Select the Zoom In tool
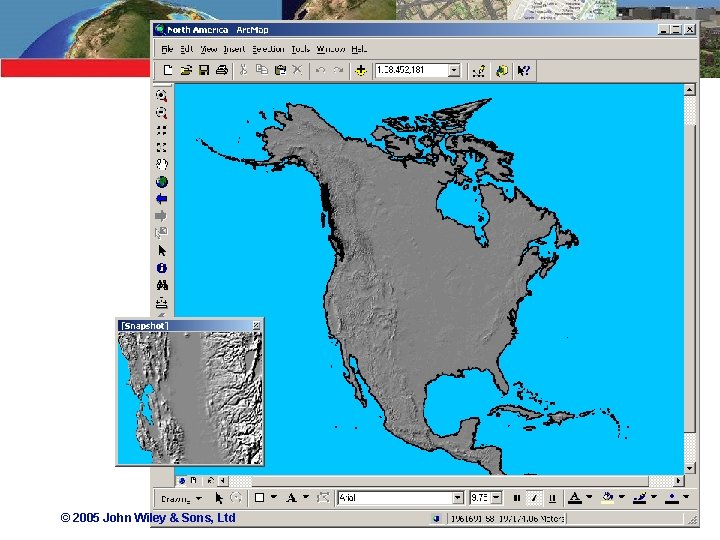The width and height of the screenshot is (720, 540). 161,96
